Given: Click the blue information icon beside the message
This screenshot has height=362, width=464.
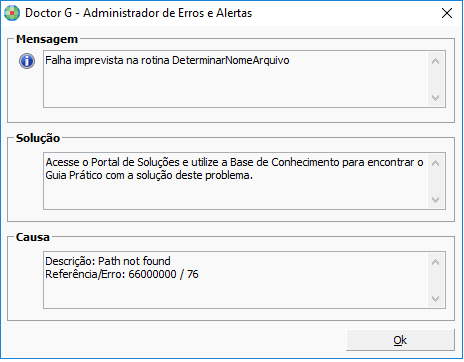Looking at the screenshot, I should point(27,61).
